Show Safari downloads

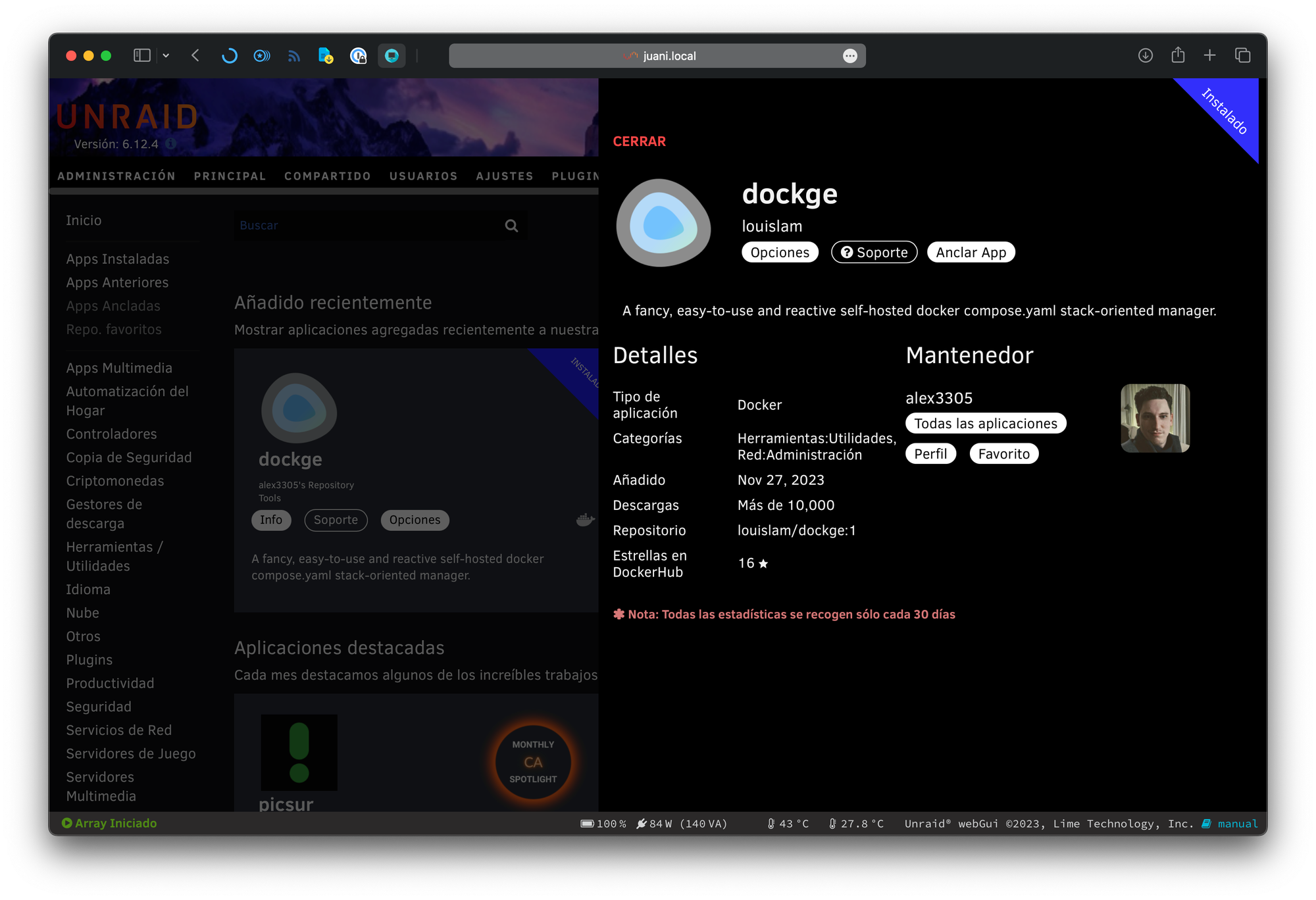coord(1145,55)
